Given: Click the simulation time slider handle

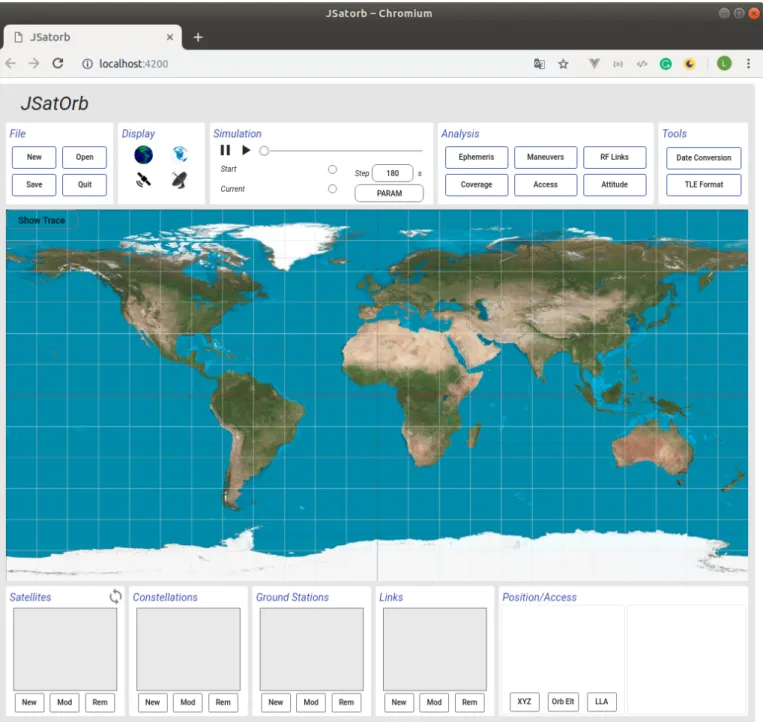Looking at the screenshot, I should [x=264, y=151].
